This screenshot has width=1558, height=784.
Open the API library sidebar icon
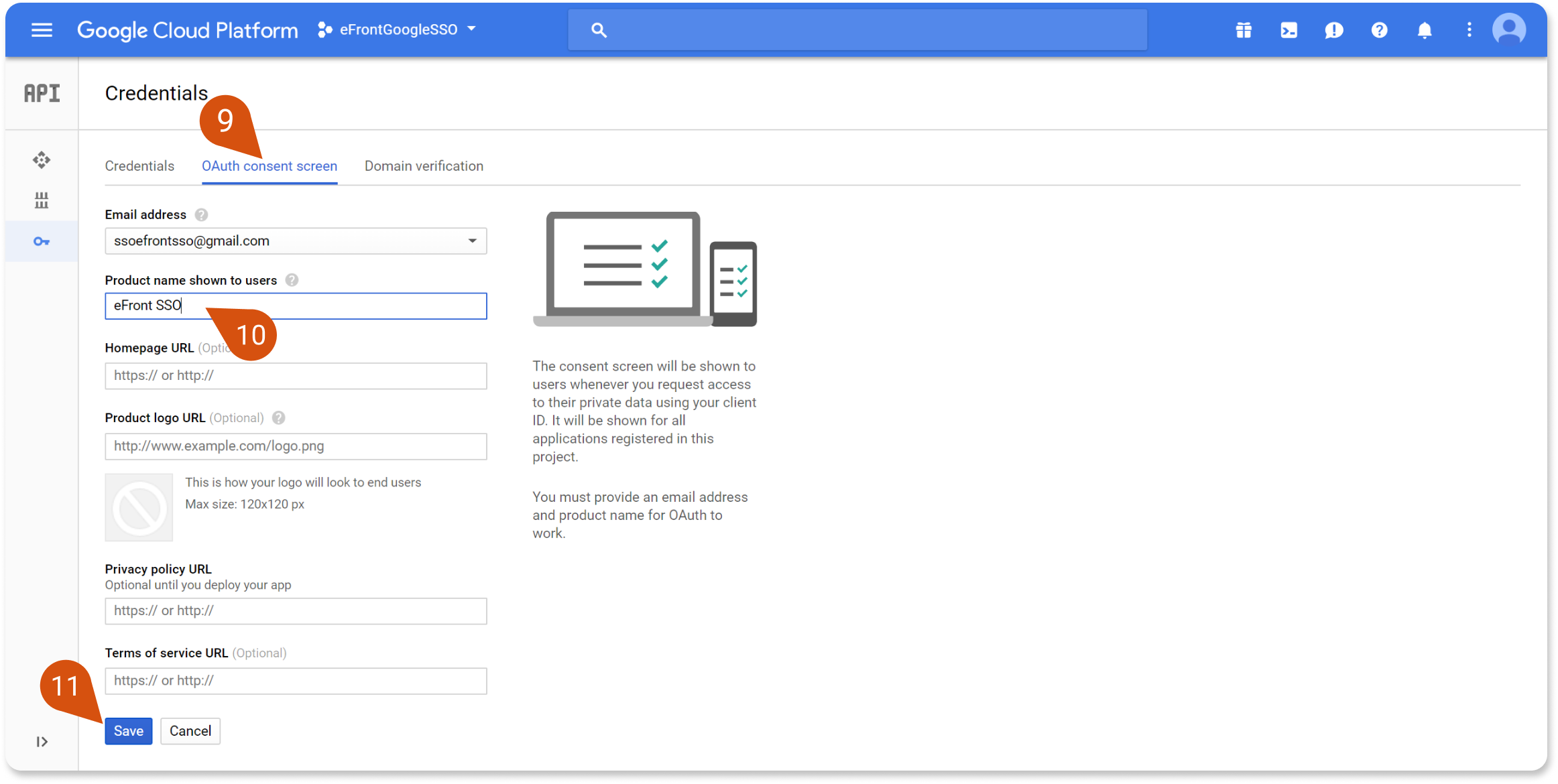point(42,200)
